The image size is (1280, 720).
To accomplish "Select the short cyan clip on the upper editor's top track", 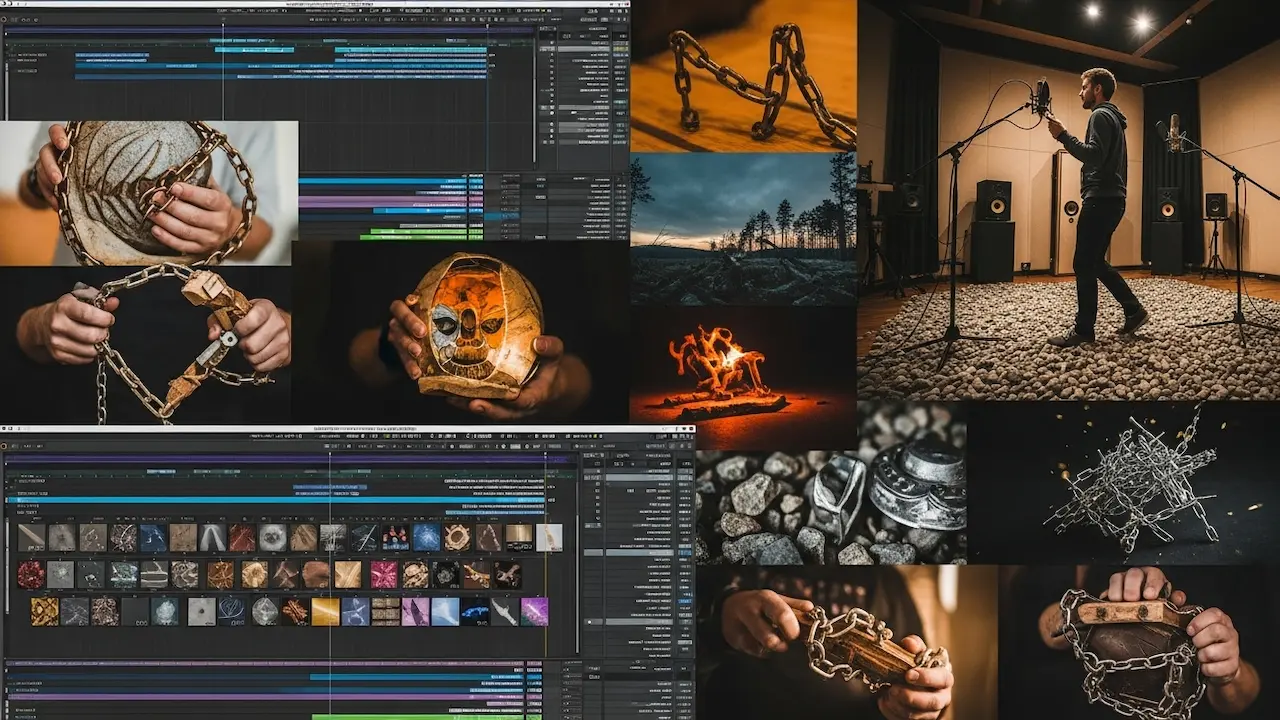I will click(x=253, y=49).
